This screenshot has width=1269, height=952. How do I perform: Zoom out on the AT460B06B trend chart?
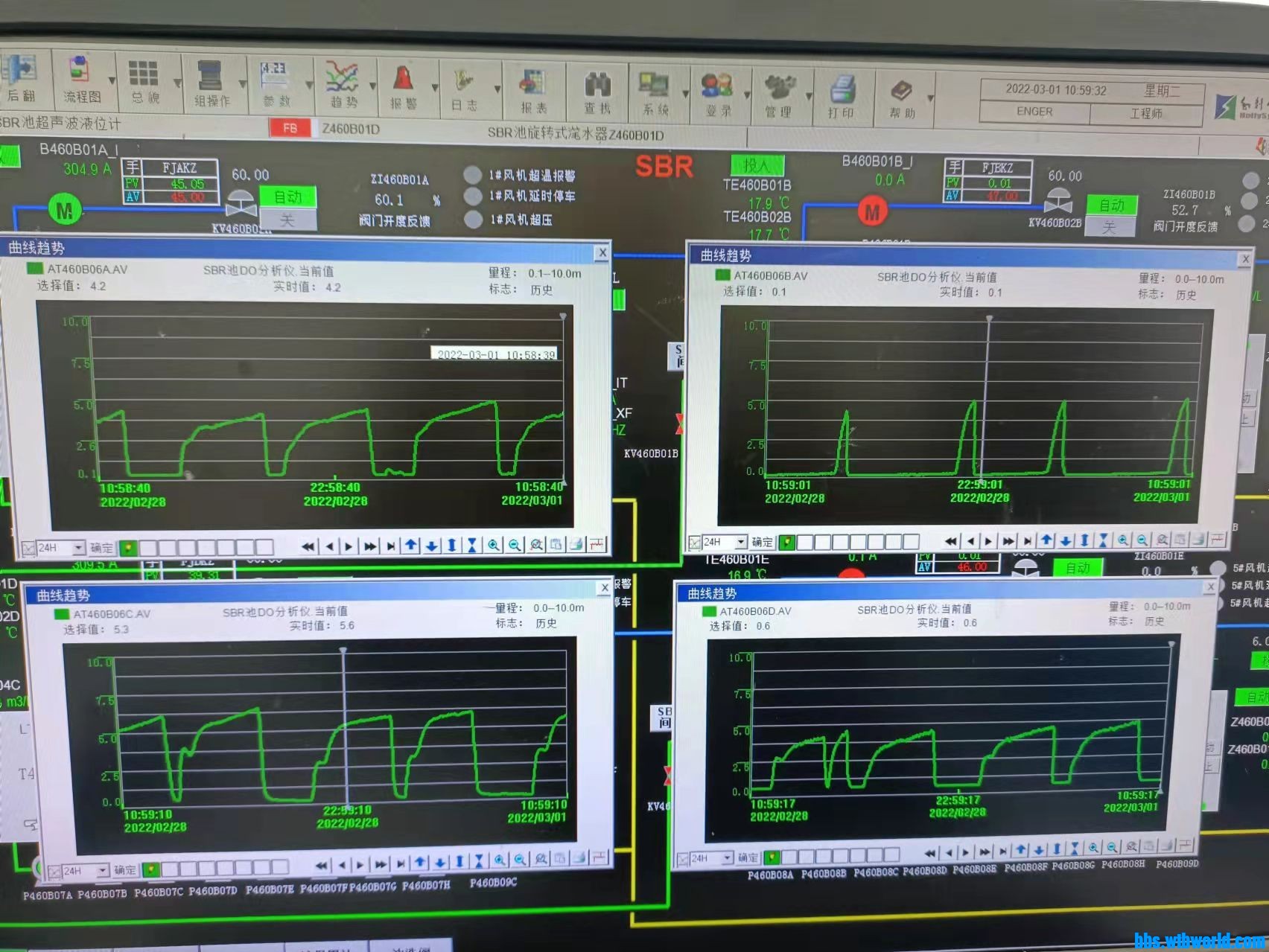1142,540
